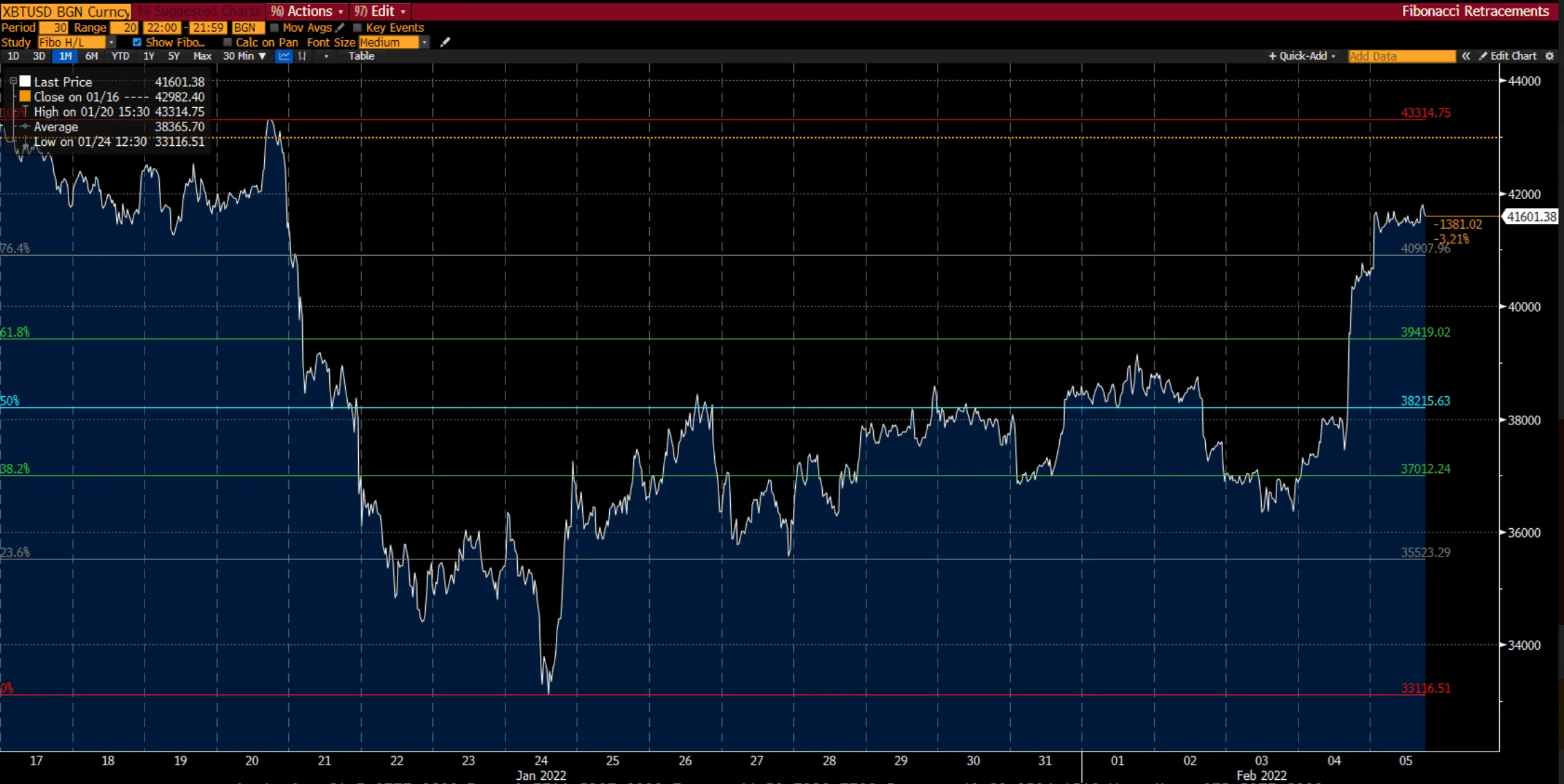Open chart settings gear icon
Viewport: 1564px width, 784px height.
click(x=1549, y=56)
